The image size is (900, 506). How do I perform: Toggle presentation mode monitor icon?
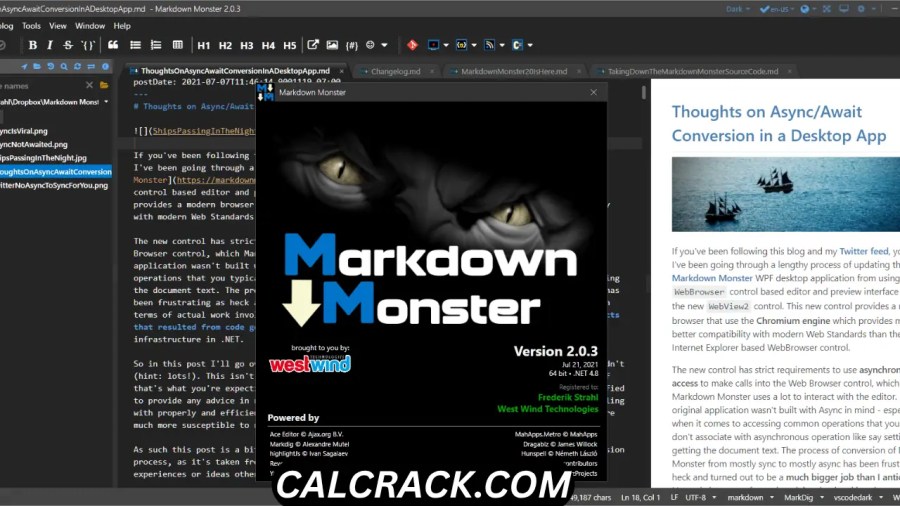(844, 9)
